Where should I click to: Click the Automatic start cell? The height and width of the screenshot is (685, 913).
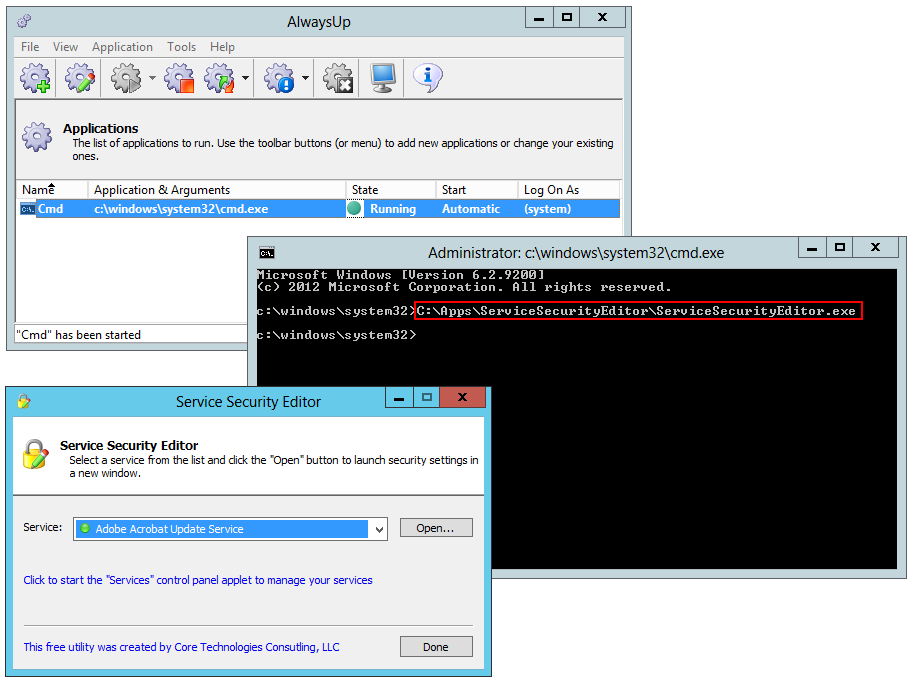470,209
